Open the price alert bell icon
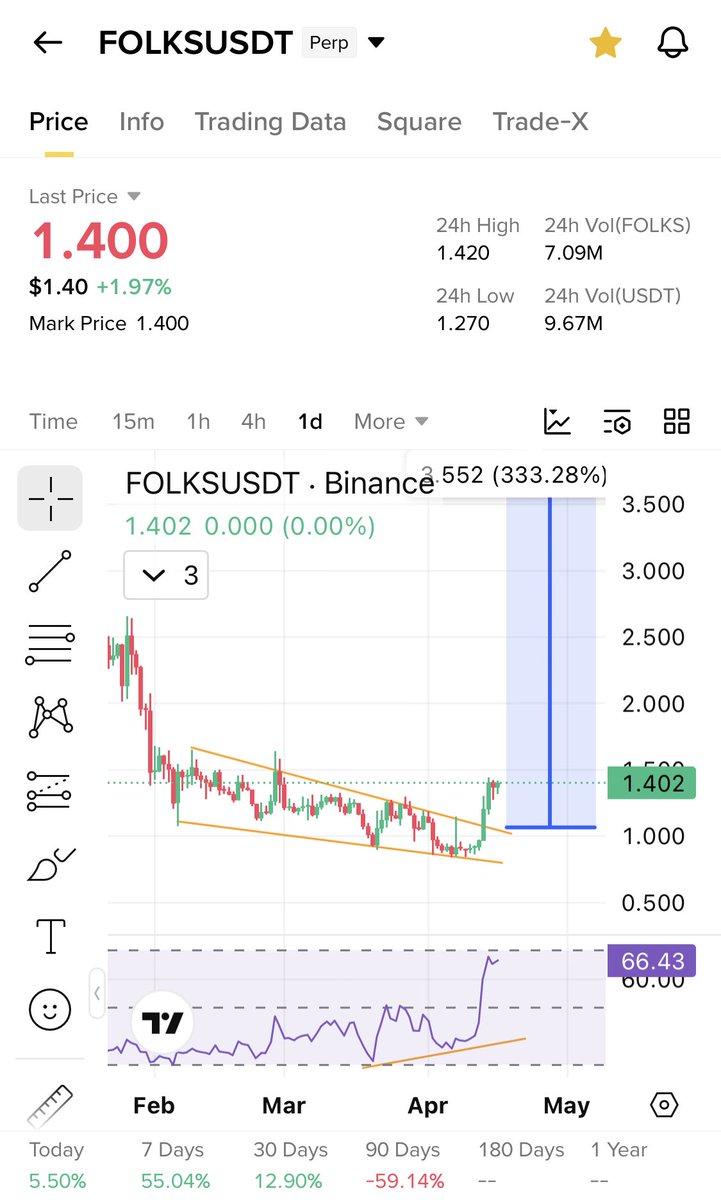Viewport: 721px width, 1200px height. point(674,43)
